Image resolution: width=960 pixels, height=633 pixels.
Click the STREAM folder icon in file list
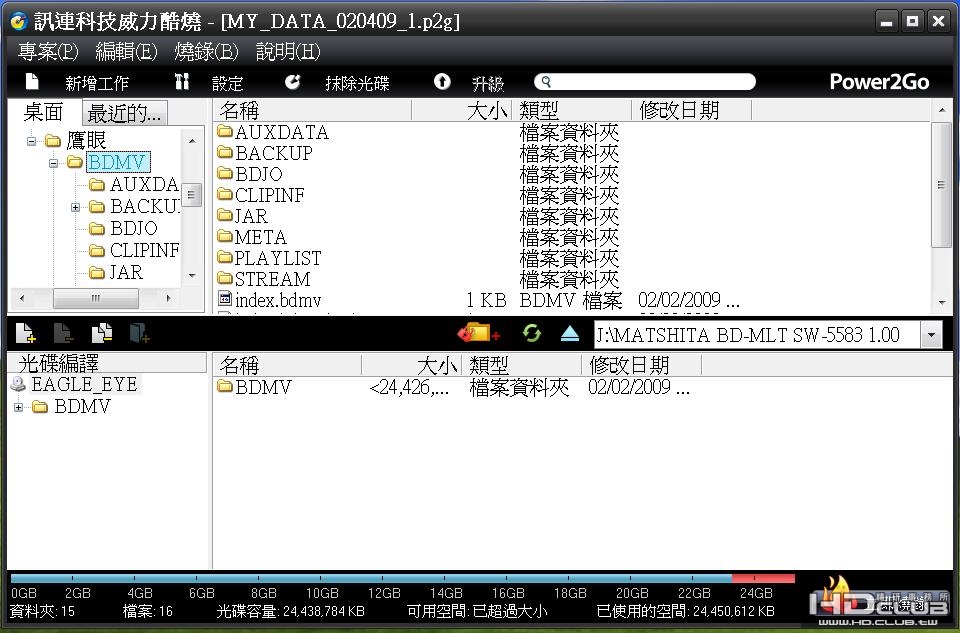click(225, 278)
